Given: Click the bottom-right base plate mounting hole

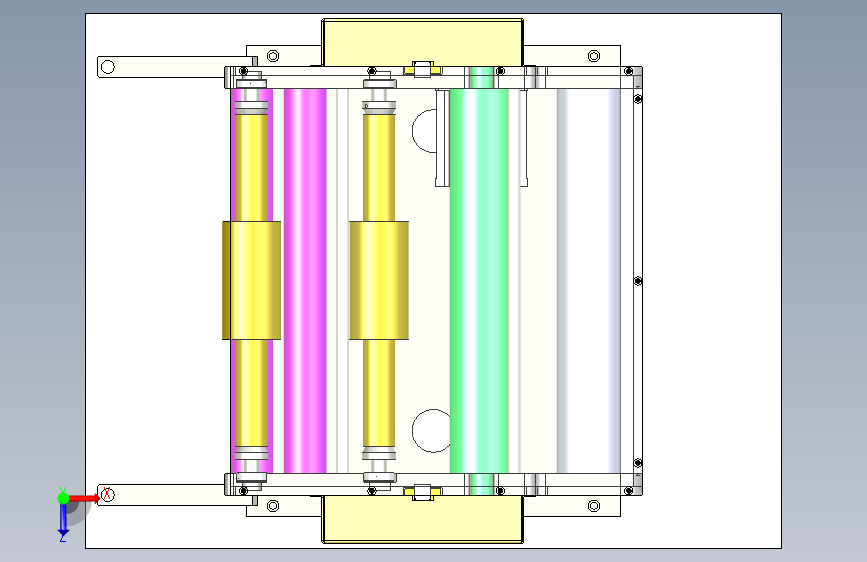Looking at the screenshot, I should pos(594,506).
